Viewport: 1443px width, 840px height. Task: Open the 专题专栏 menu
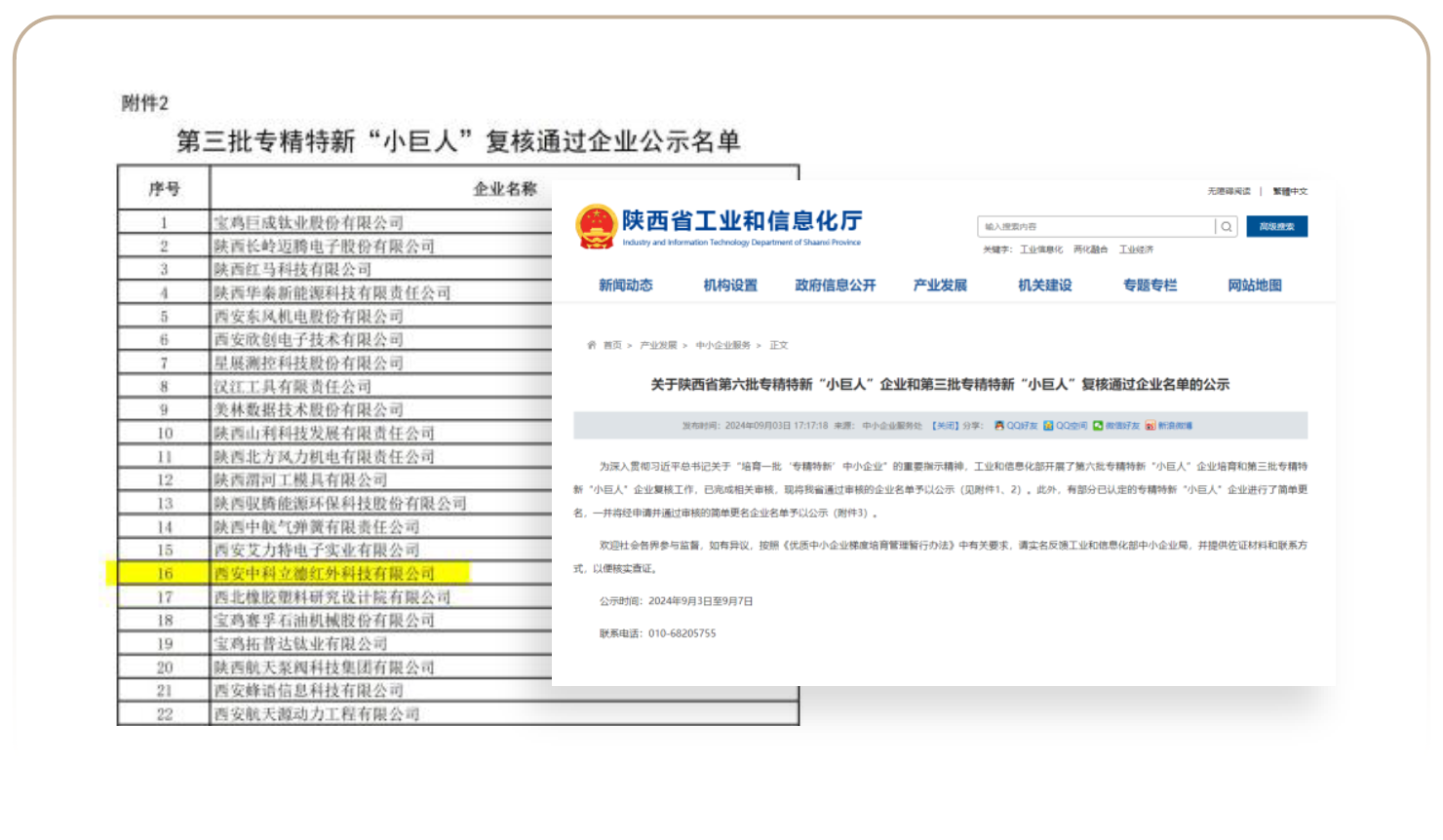[x=1150, y=286]
